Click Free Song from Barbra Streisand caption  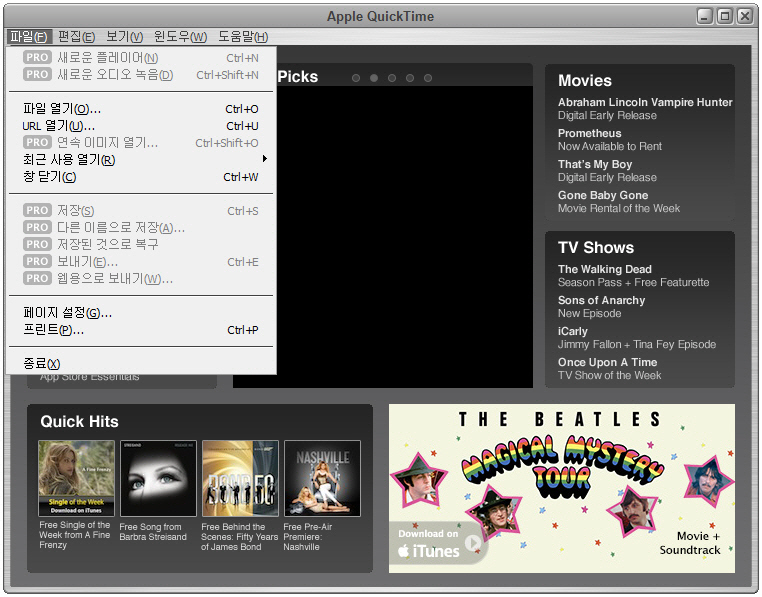point(153,532)
